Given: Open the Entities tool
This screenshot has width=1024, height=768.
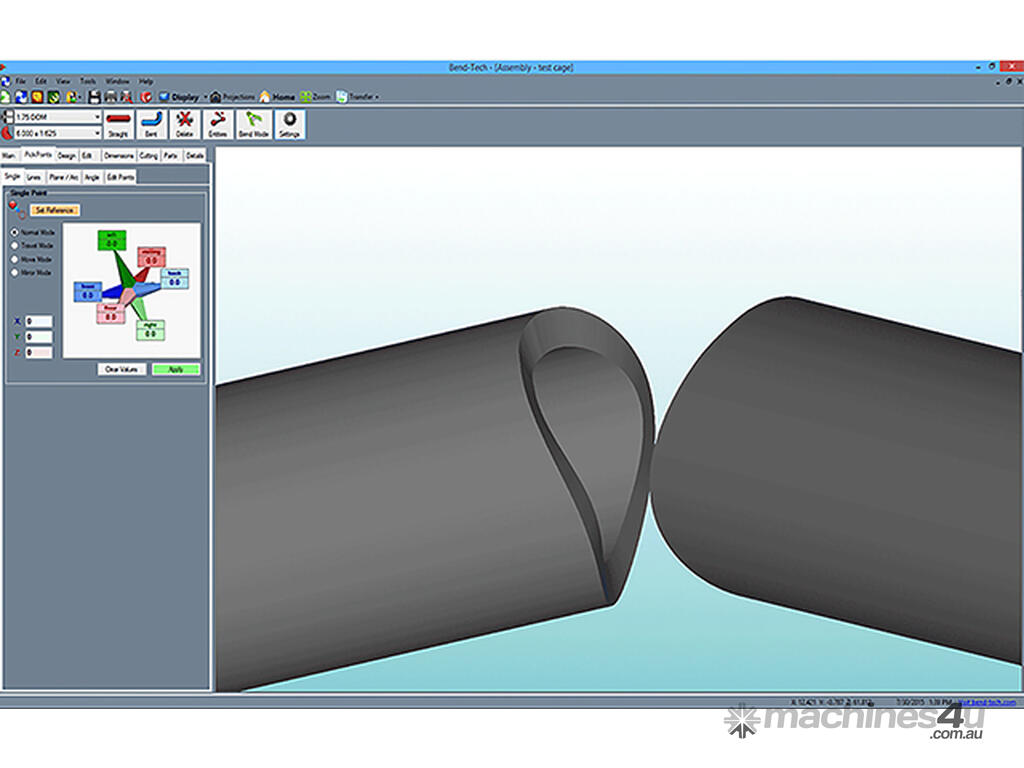Looking at the screenshot, I should coord(217,124).
